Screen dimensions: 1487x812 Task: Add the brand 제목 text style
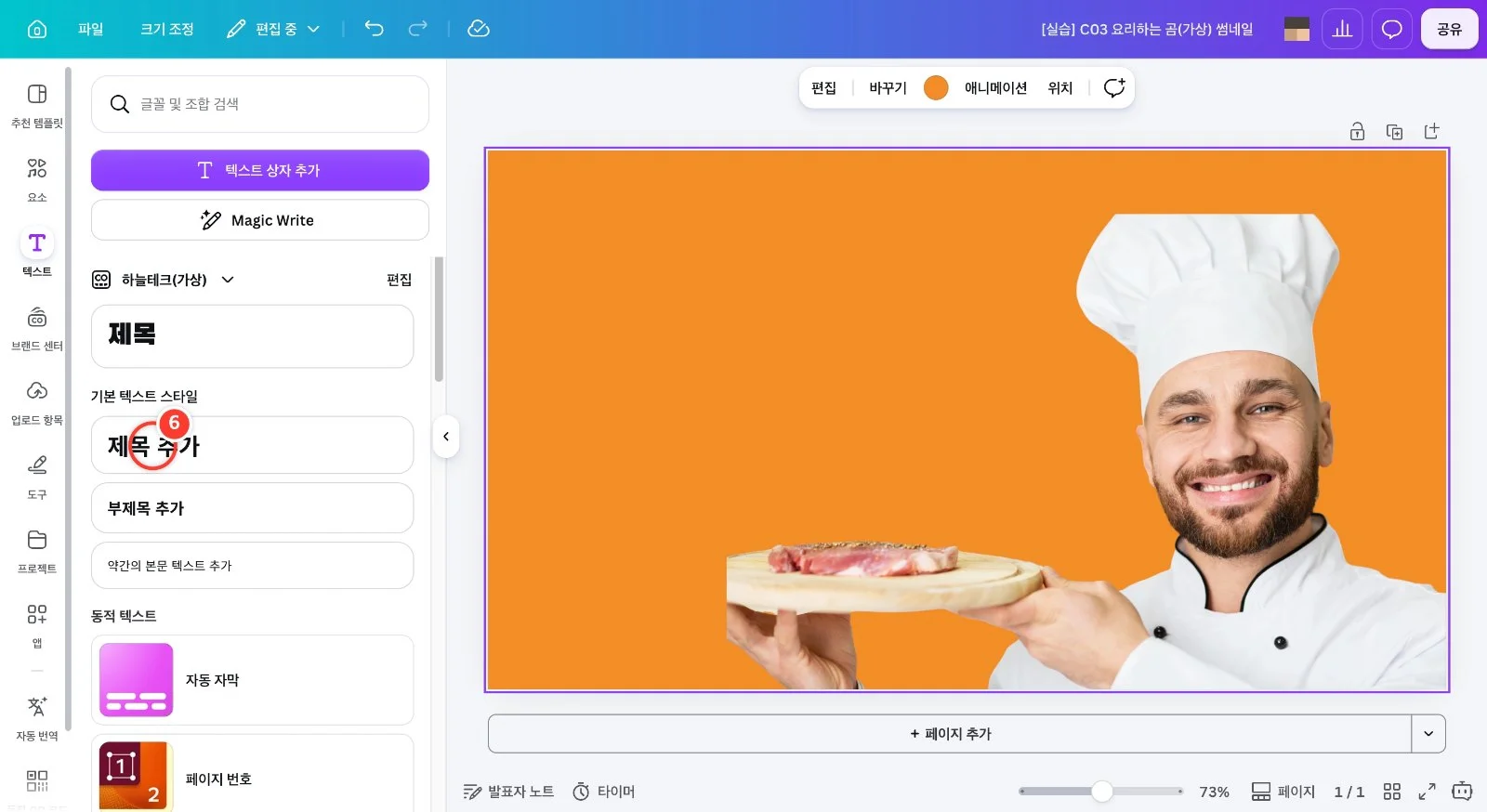[252, 335]
